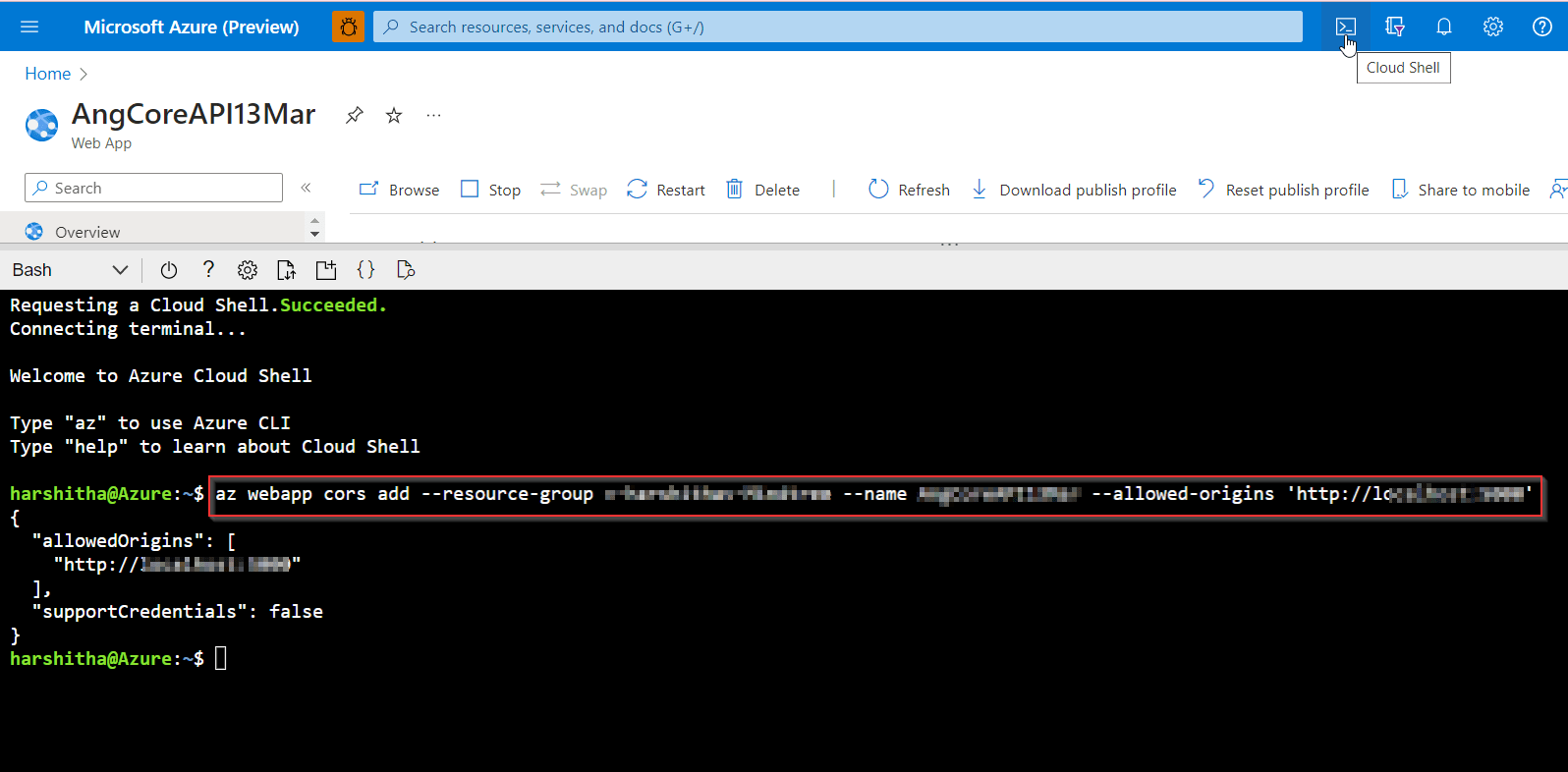
Task: Open the Directories and subscriptions filter icon
Action: (x=1395, y=27)
